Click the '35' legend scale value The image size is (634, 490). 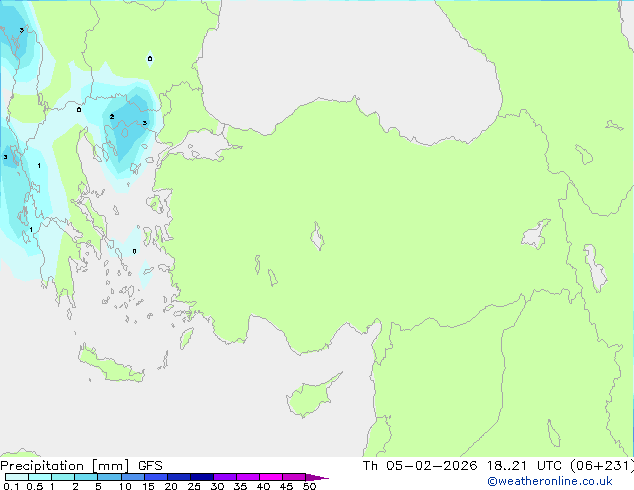(x=240, y=486)
